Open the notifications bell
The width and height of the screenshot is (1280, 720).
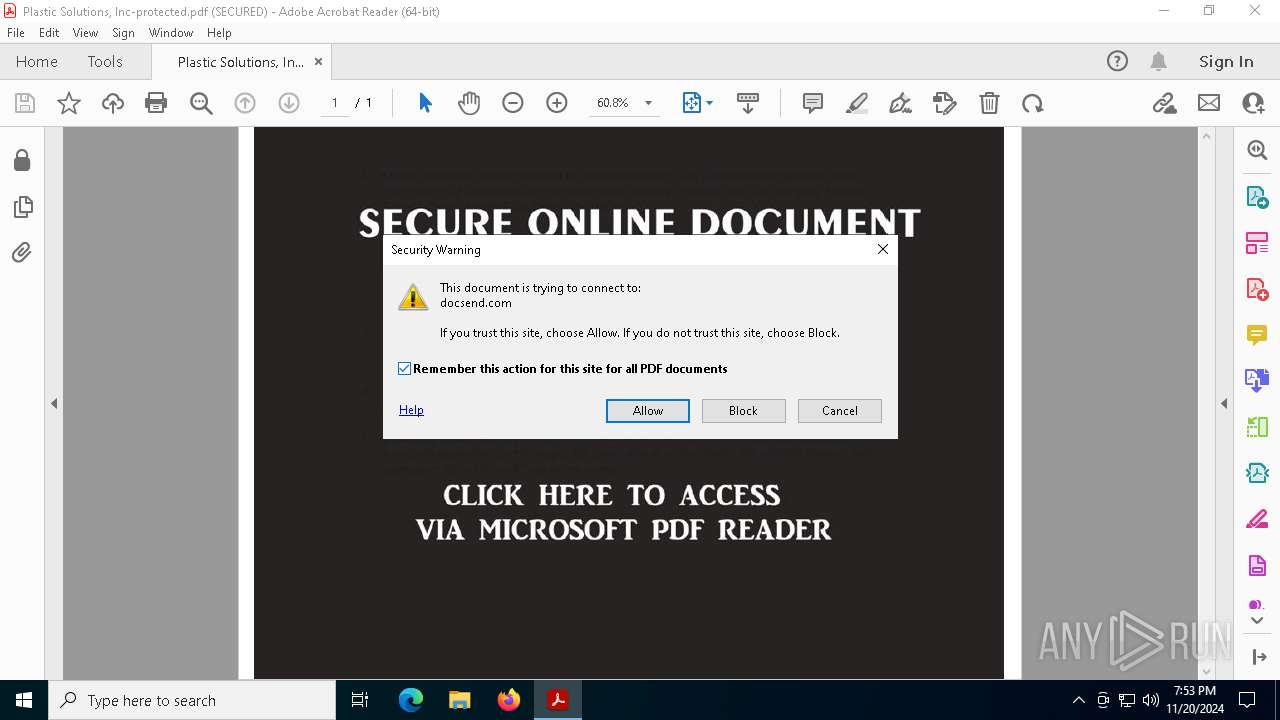tap(1158, 61)
